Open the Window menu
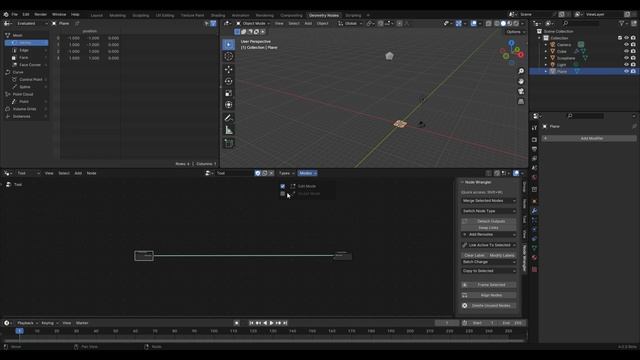 59,14
